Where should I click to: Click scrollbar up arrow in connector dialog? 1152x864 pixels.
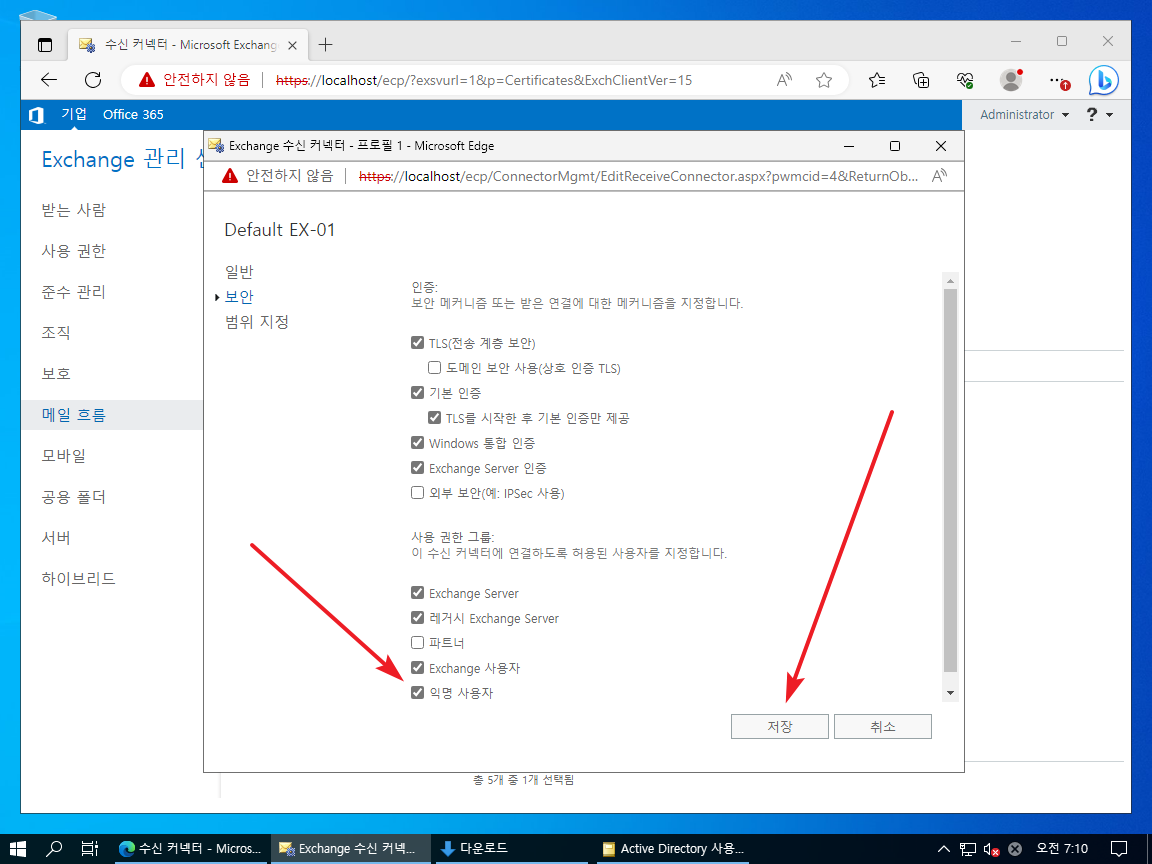pyautogui.click(x=950, y=281)
